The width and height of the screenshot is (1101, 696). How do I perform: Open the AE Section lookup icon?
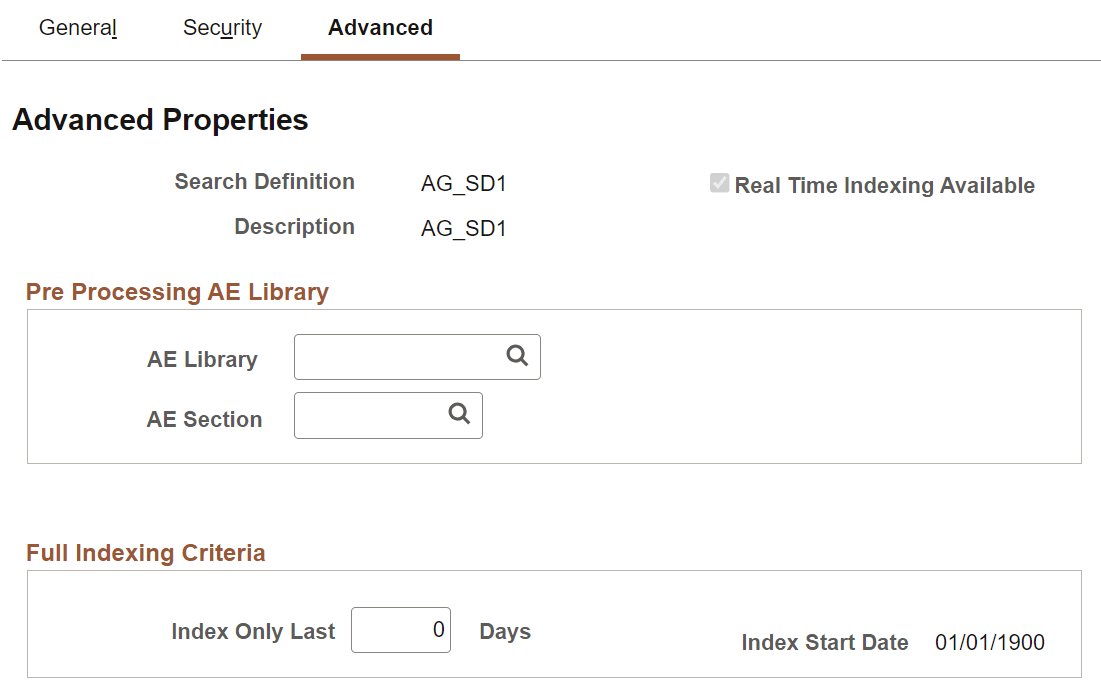click(459, 415)
